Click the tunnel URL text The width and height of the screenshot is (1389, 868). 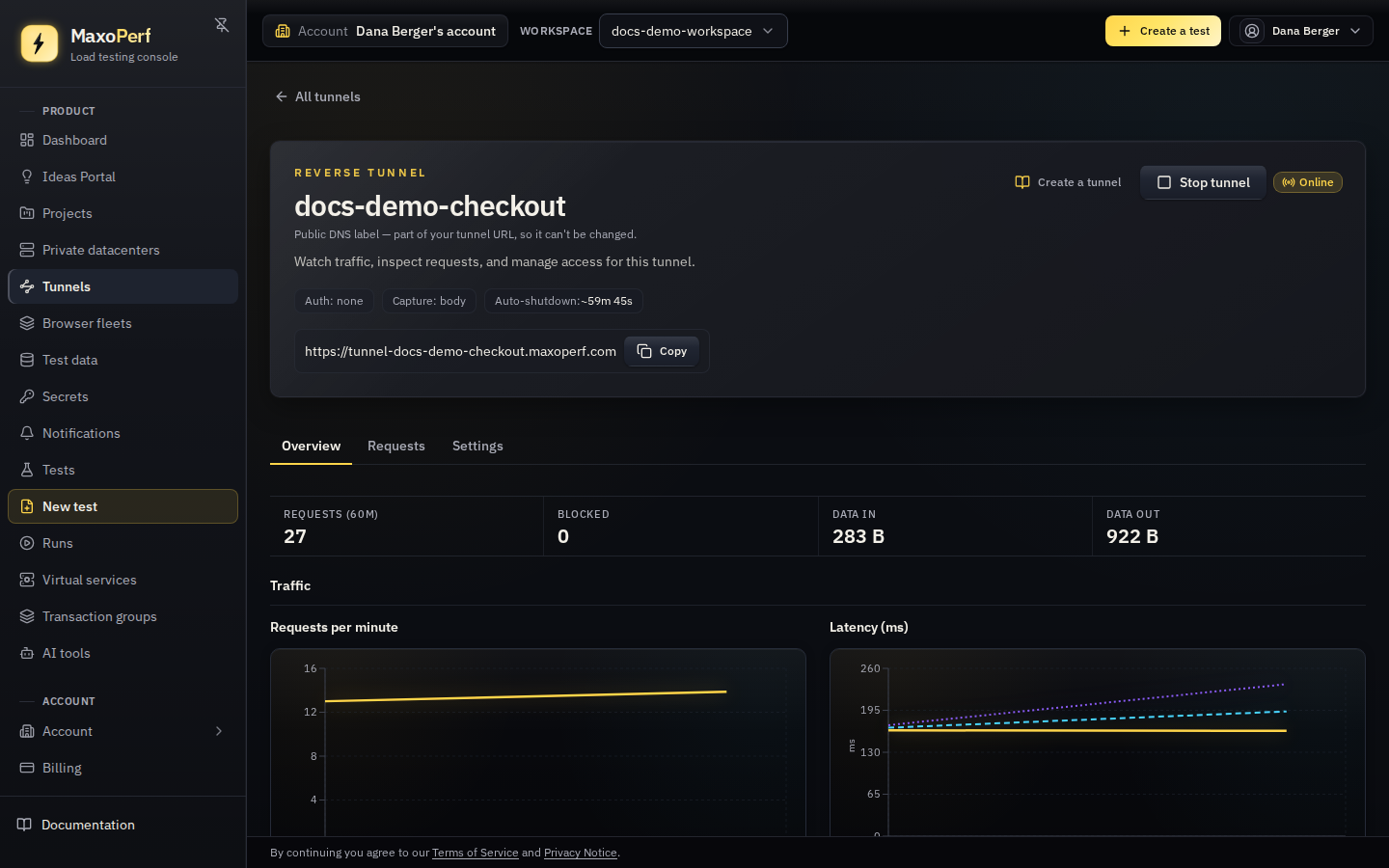pos(460,351)
